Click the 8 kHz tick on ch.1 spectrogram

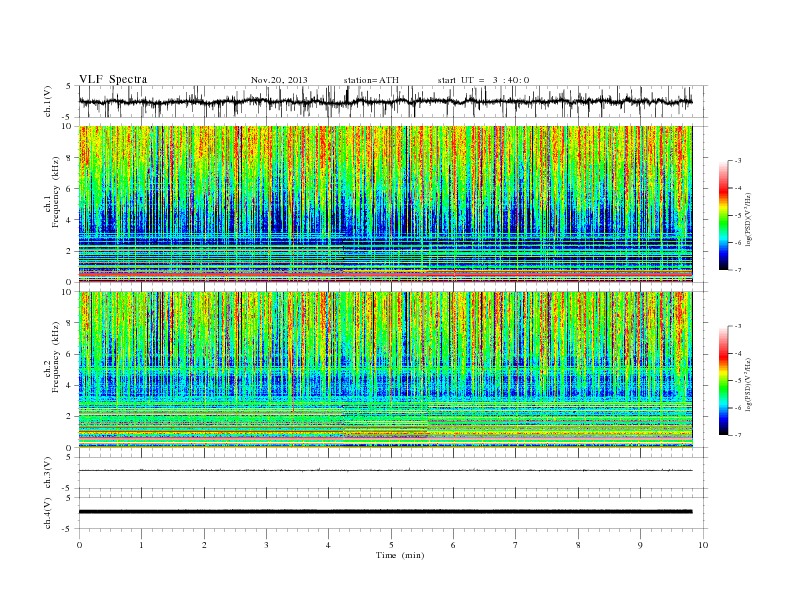(x=70, y=158)
